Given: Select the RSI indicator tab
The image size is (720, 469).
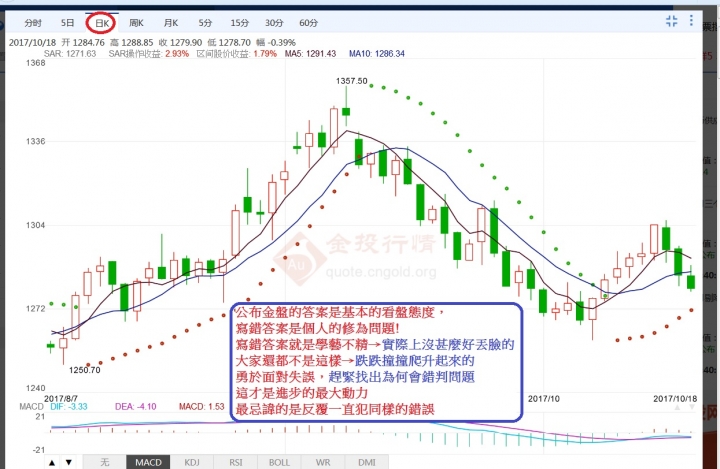Looking at the screenshot, I should click(236, 462).
